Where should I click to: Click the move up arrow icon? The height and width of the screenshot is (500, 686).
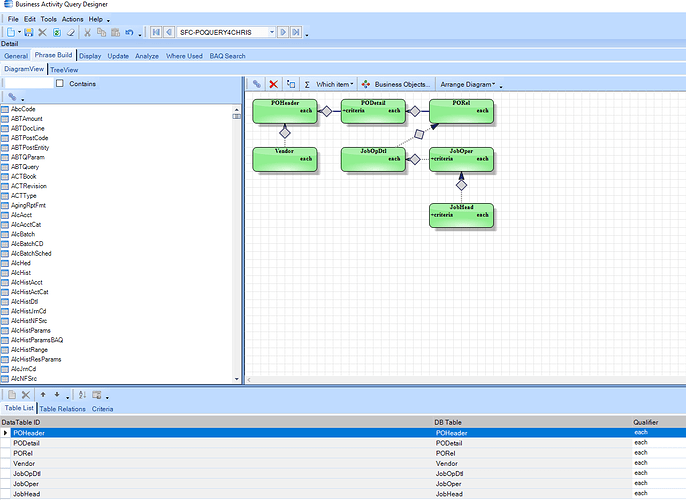tap(43, 395)
